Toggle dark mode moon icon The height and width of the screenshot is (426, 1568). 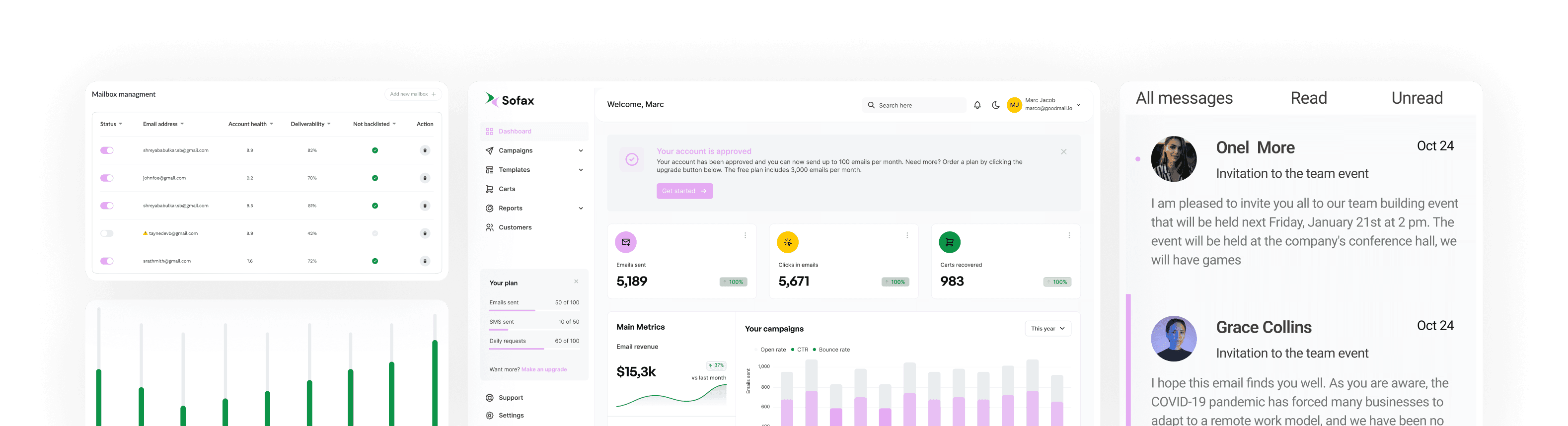coord(995,105)
